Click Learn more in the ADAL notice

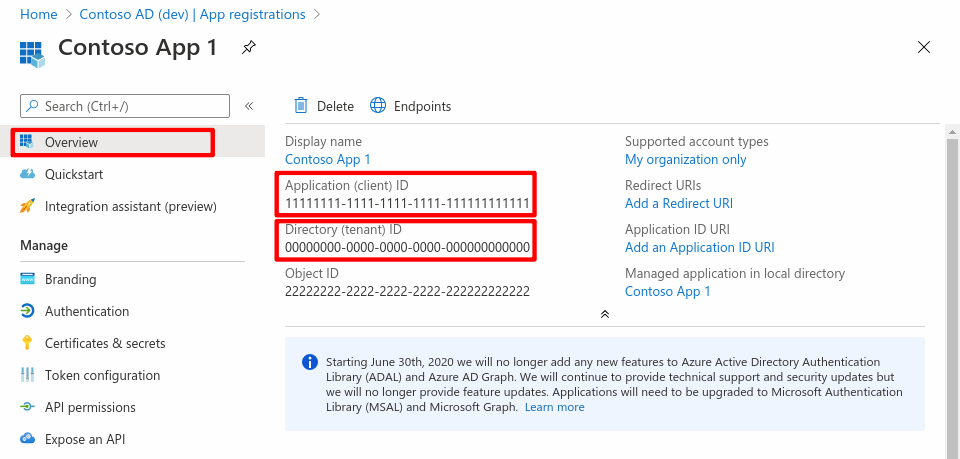pyautogui.click(x=555, y=407)
